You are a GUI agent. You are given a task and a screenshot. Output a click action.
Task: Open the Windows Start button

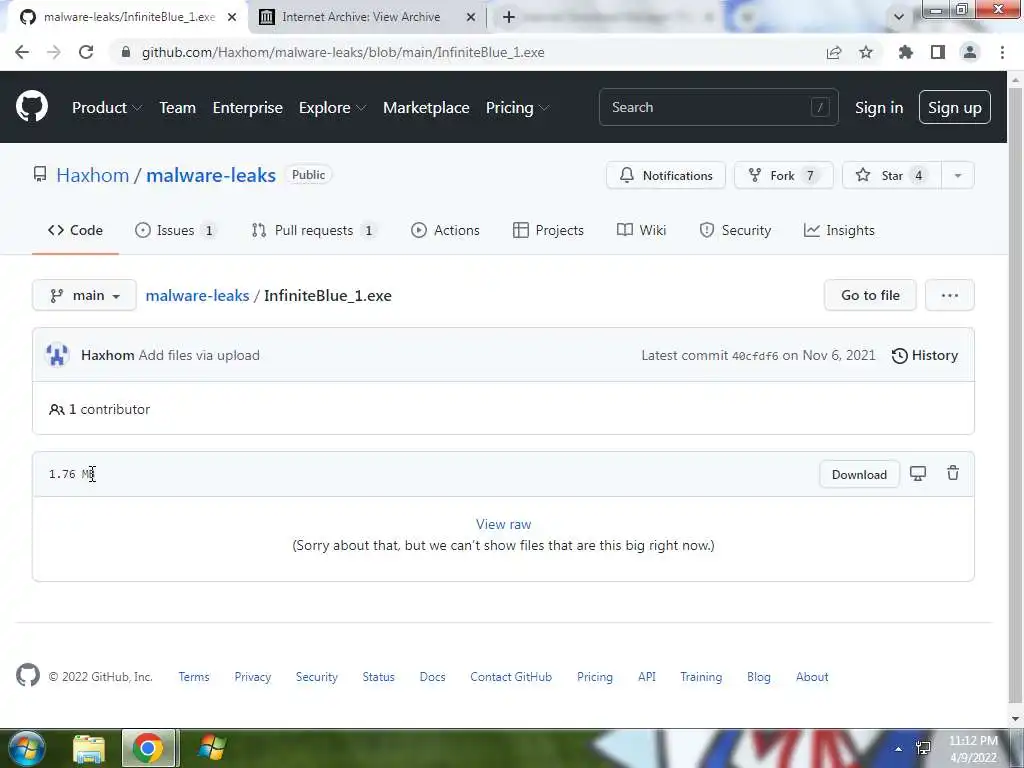pyautogui.click(x=26, y=748)
